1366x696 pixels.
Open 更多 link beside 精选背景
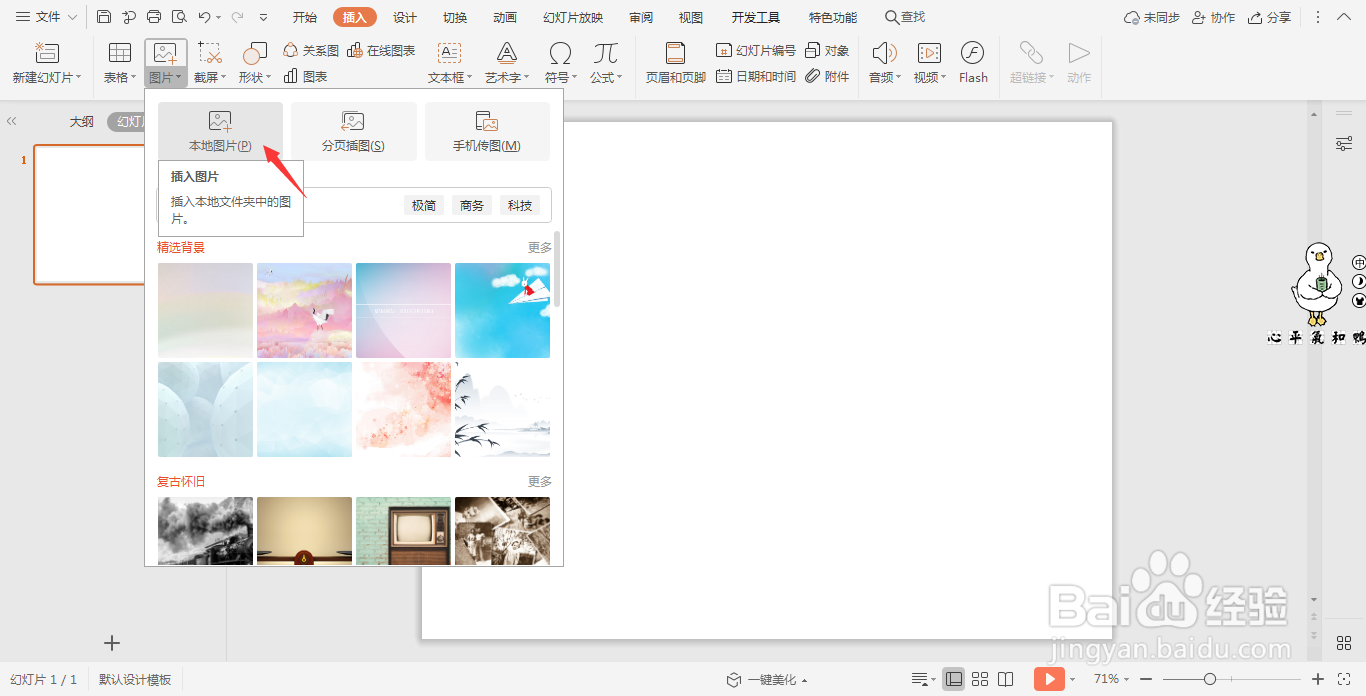[539, 246]
